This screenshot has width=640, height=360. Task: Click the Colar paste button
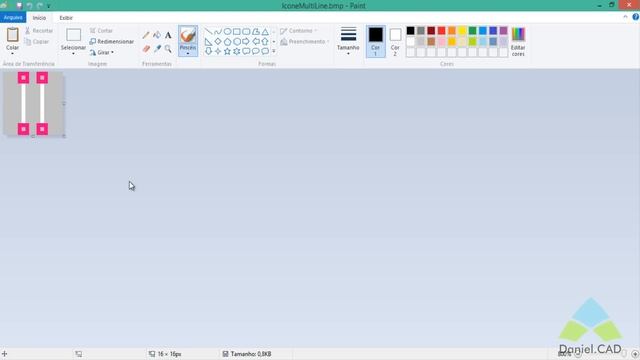click(x=12, y=38)
